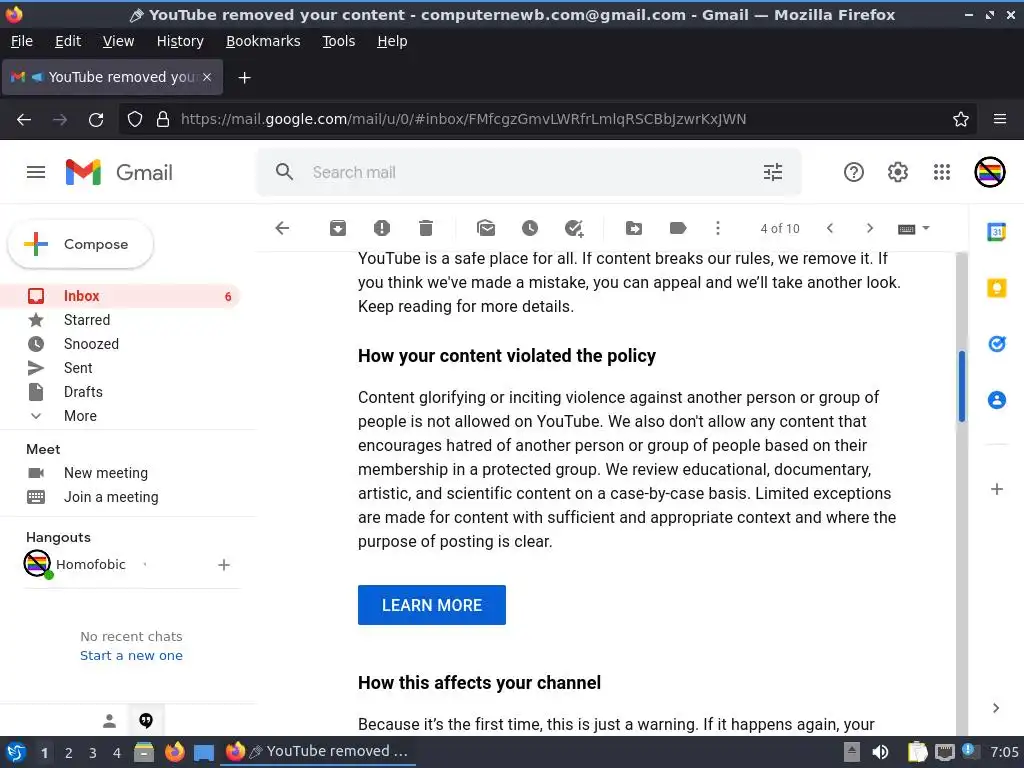Image resolution: width=1024 pixels, height=768 pixels.
Task: Click Join a meeting
Action: pyautogui.click(x=110, y=497)
